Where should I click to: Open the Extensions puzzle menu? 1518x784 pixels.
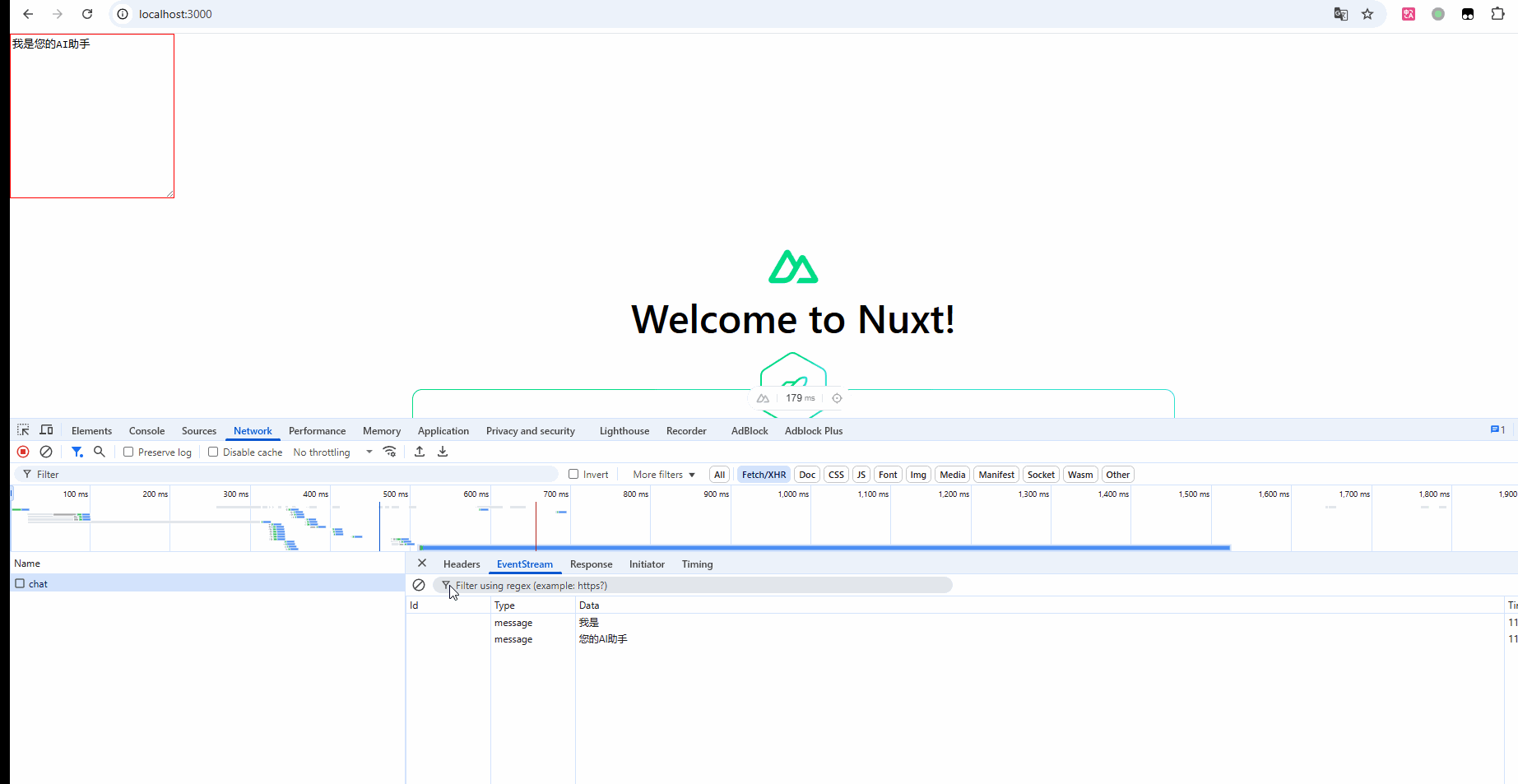(x=1497, y=14)
